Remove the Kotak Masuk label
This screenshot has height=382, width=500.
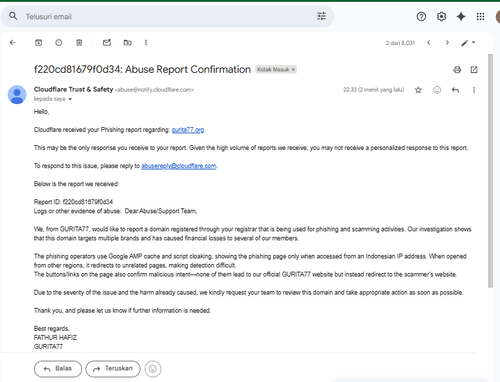[293, 69]
